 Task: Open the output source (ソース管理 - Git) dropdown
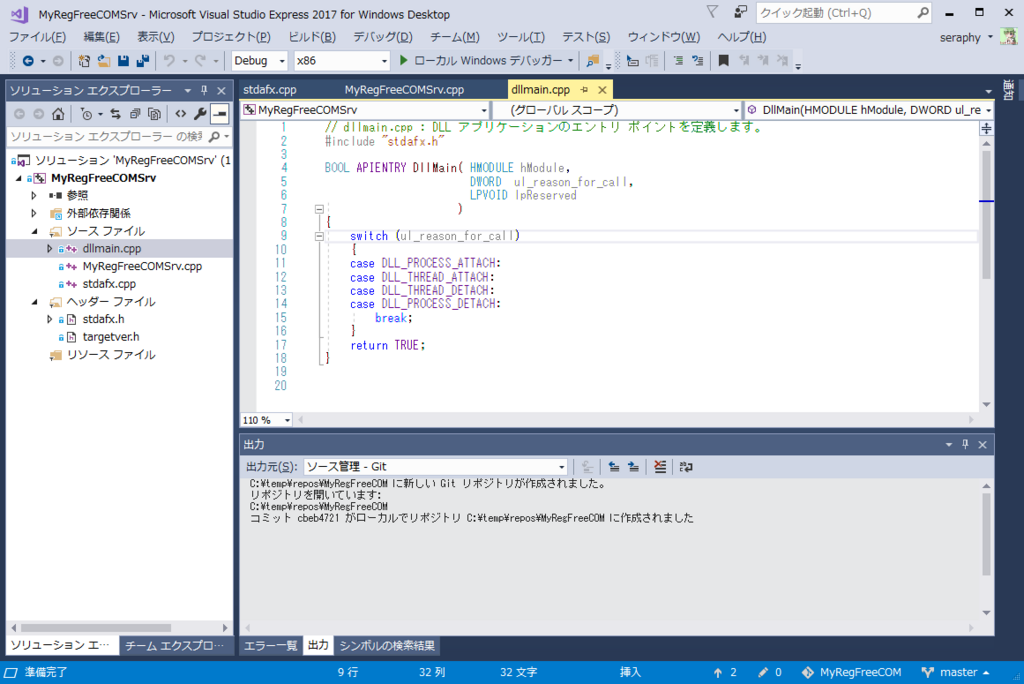[x=435, y=466]
